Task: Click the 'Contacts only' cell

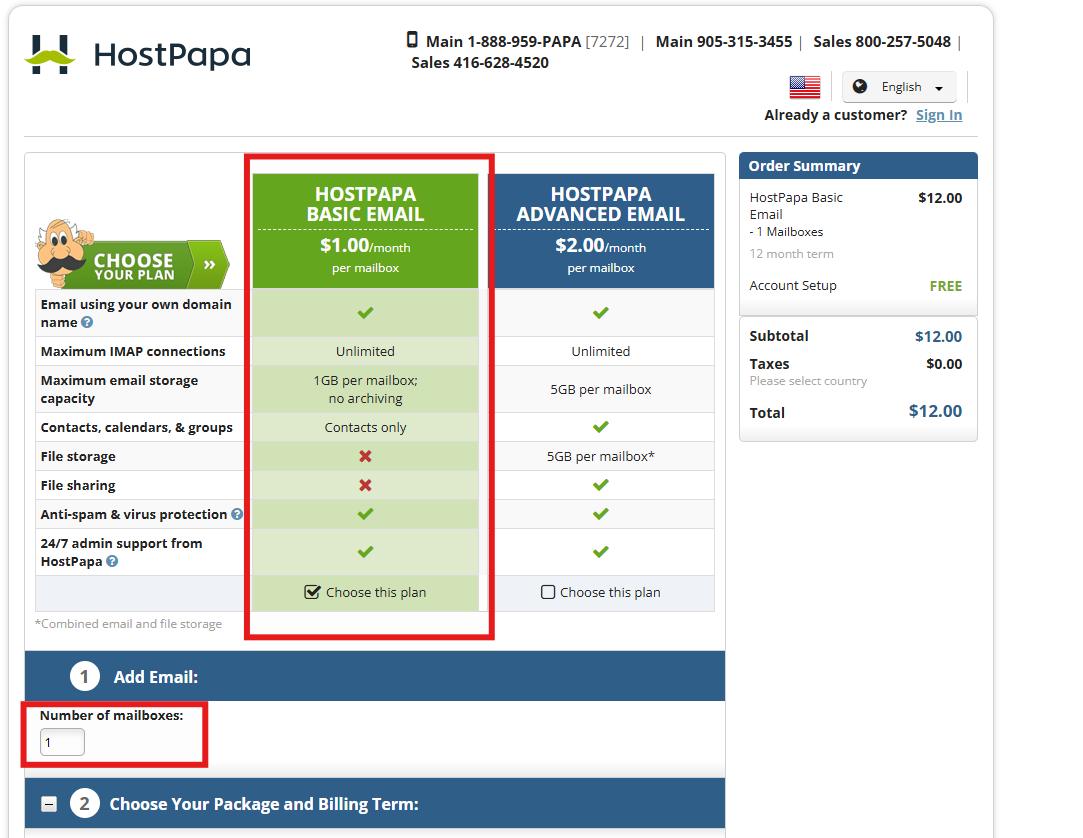Action: [365, 427]
